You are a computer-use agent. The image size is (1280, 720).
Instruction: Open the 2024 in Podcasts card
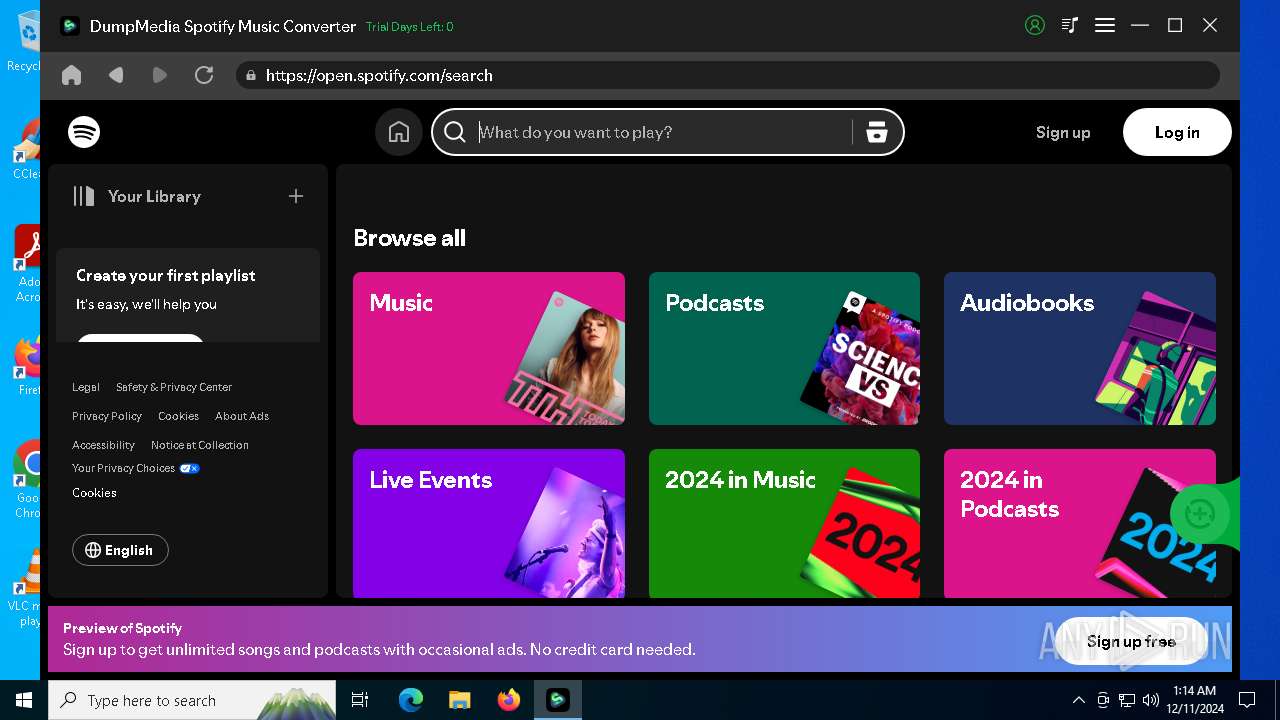[1080, 523]
